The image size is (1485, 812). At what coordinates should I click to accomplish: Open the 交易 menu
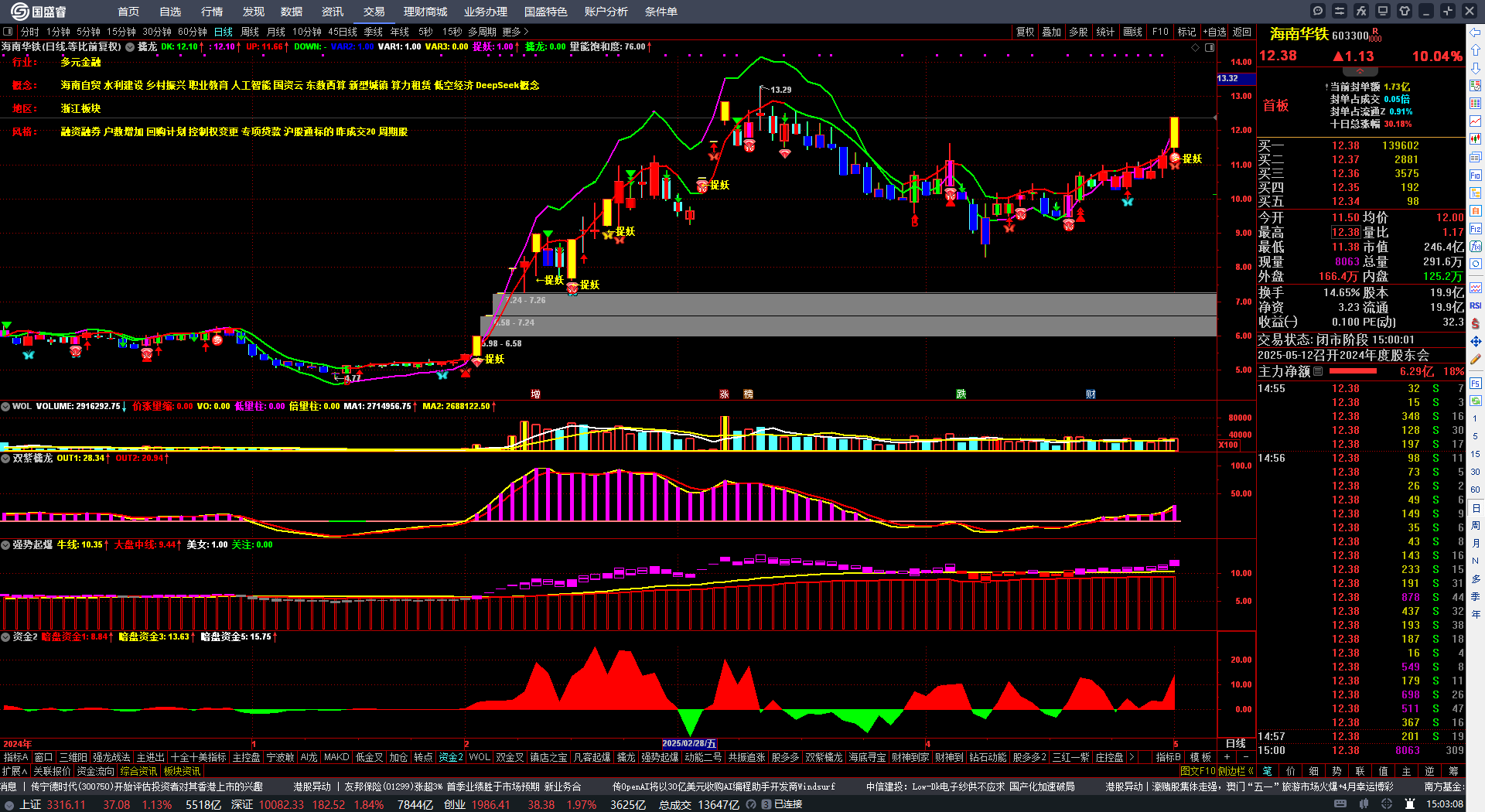(374, 12)
